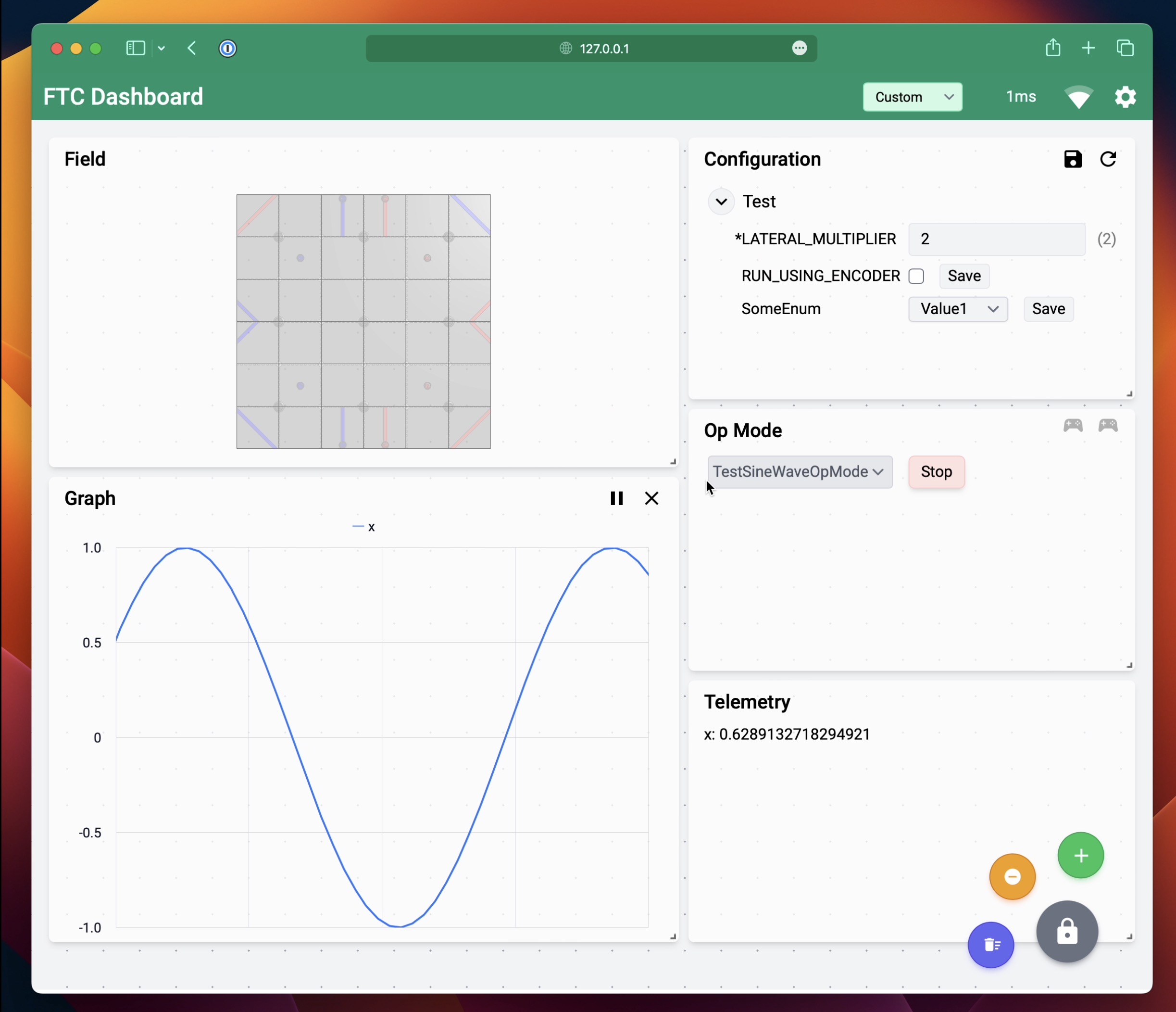Viewport: 1176px width, 1012px height.
Task: Click the FTC Dashboard menu title
Action: (x=123, y=97)
